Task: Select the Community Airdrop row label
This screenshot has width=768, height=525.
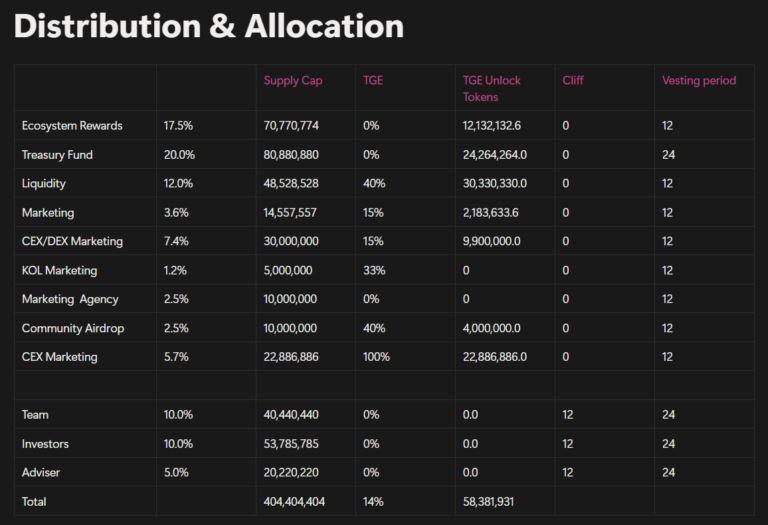Action: click(x=73, y=328)
